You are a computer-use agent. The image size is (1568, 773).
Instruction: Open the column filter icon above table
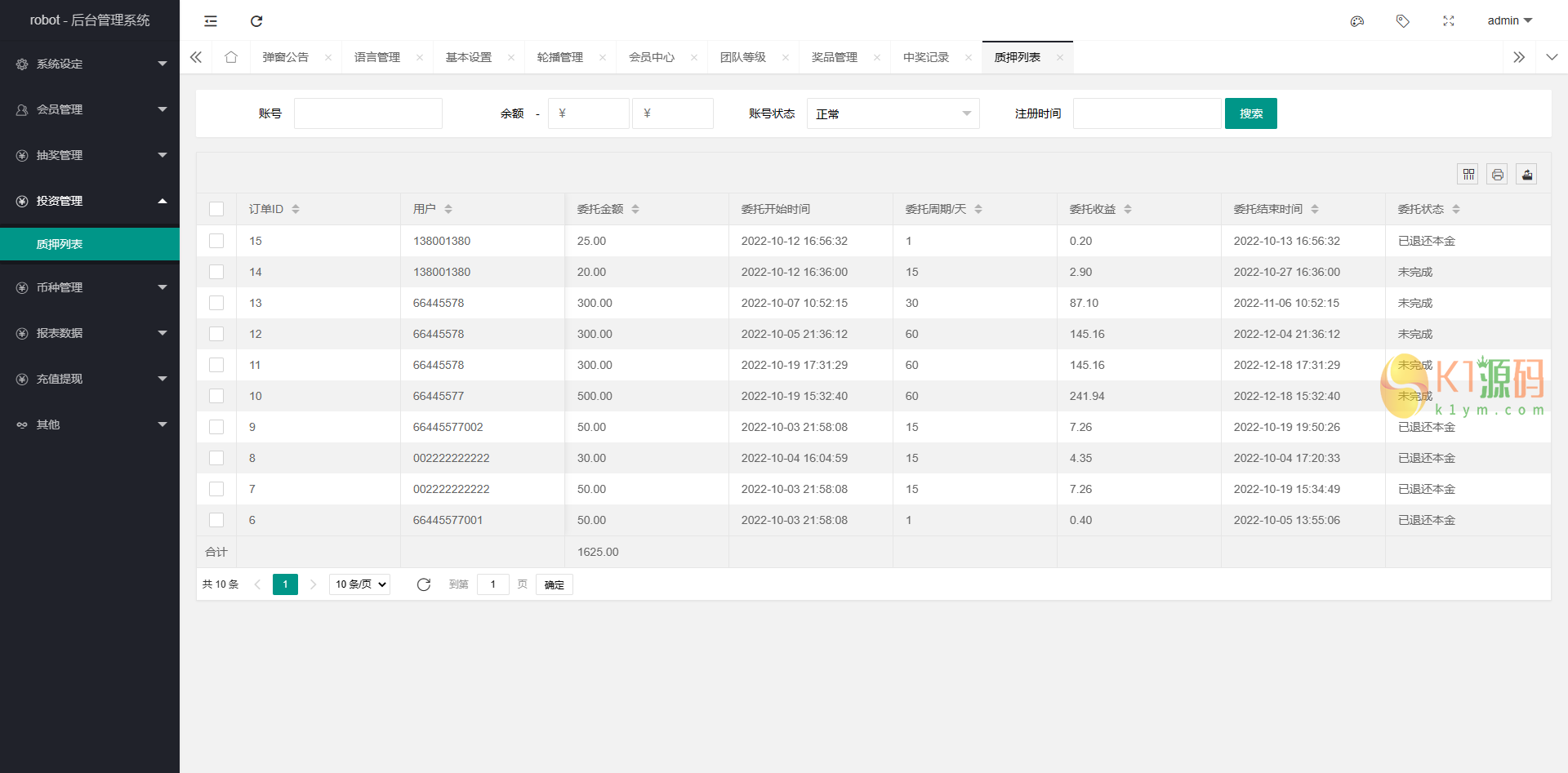1468,174
